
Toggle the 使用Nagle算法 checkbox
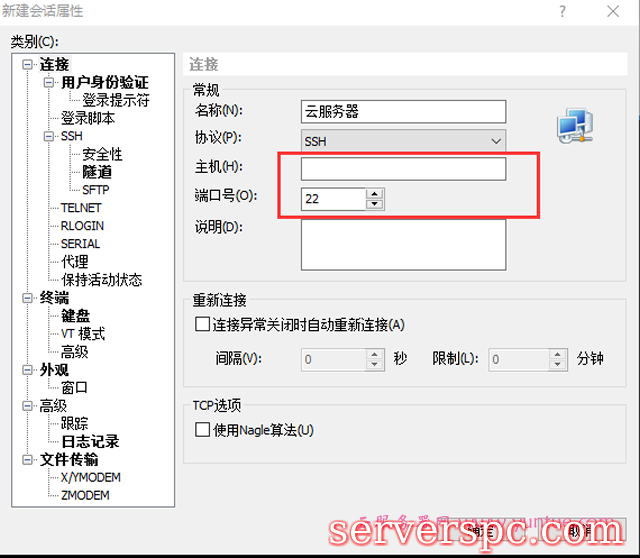coord(202,430)
